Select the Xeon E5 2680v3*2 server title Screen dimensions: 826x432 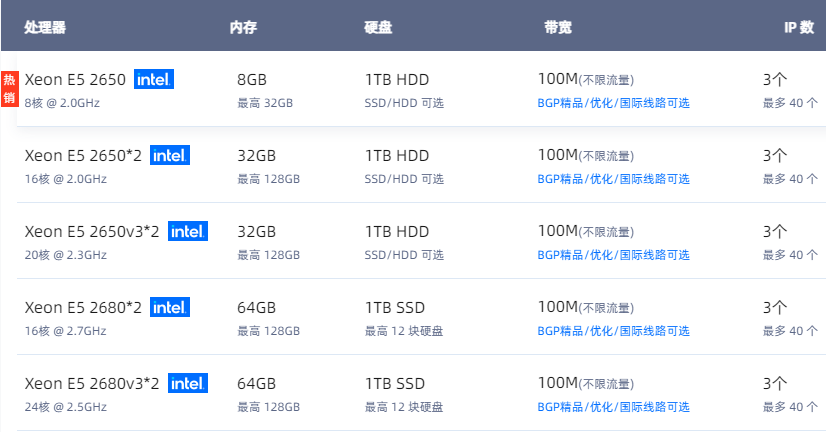(92, 383)
